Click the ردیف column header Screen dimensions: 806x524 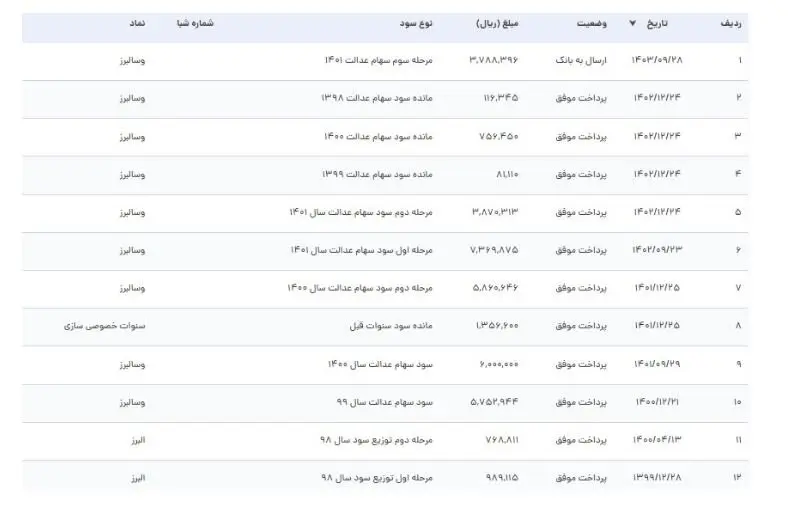pyautogui.click(x=731, y=23)
